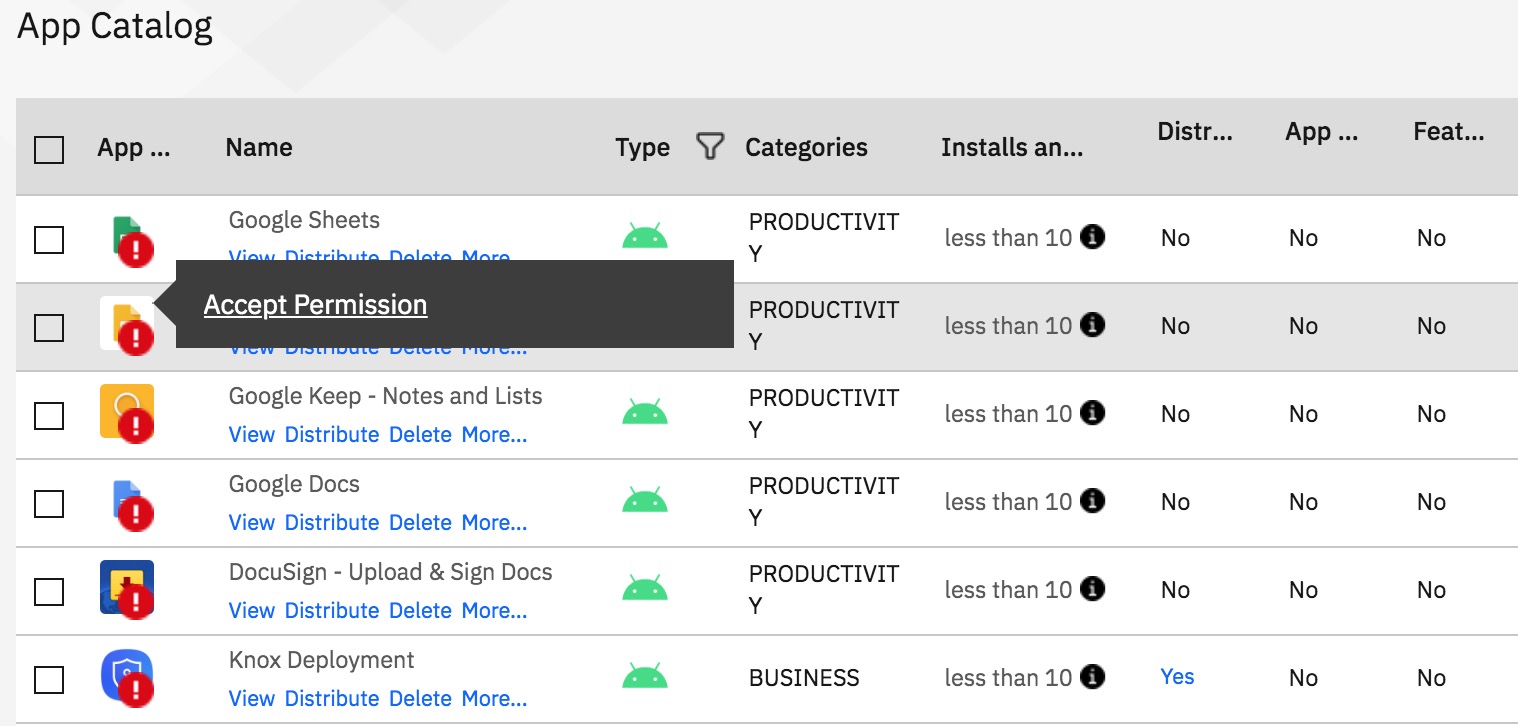Click View link for DocuSign
Image resolution: width=1518 pixels, height=726 pixels.
point(252,611)
